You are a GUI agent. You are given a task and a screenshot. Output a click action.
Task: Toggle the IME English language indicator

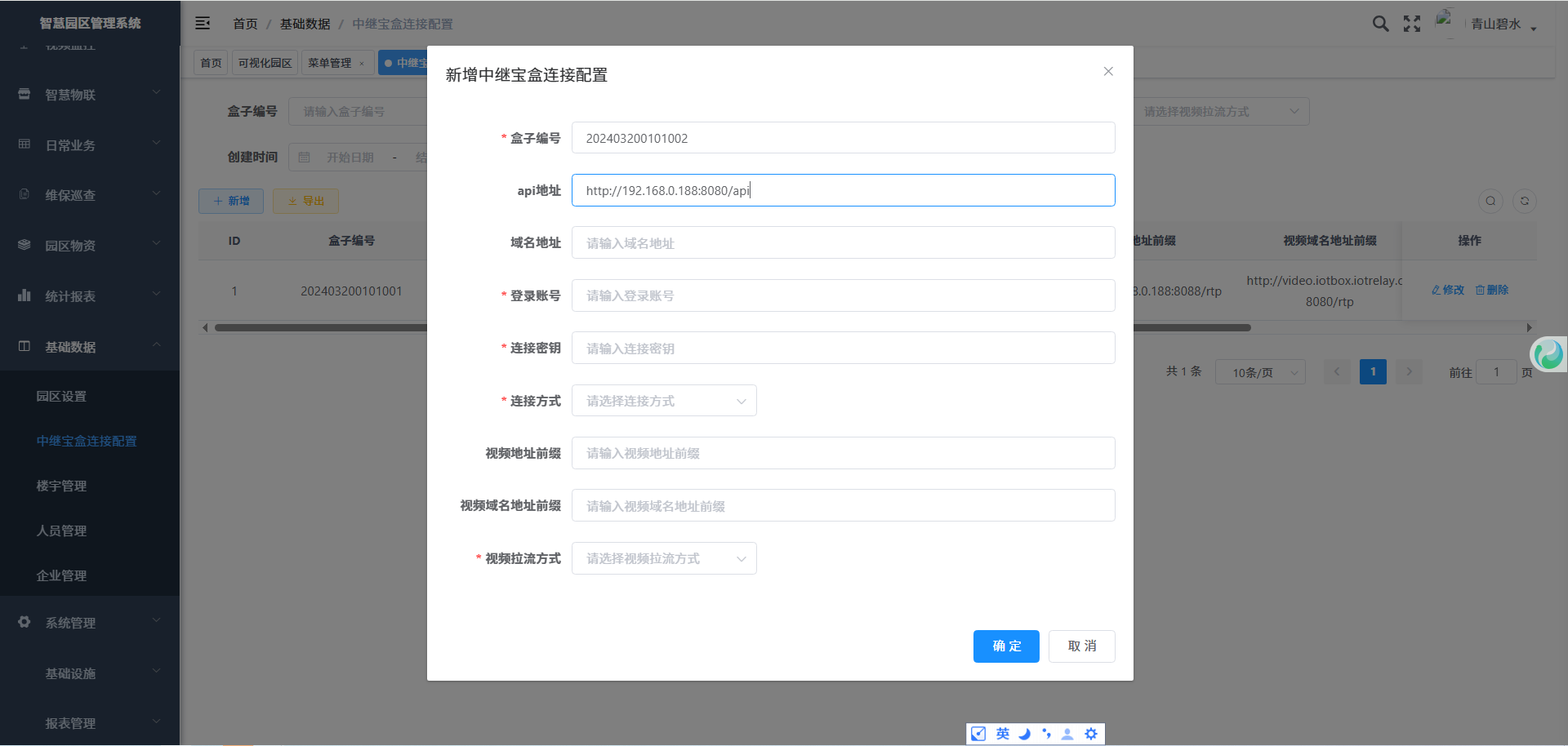1002,734
